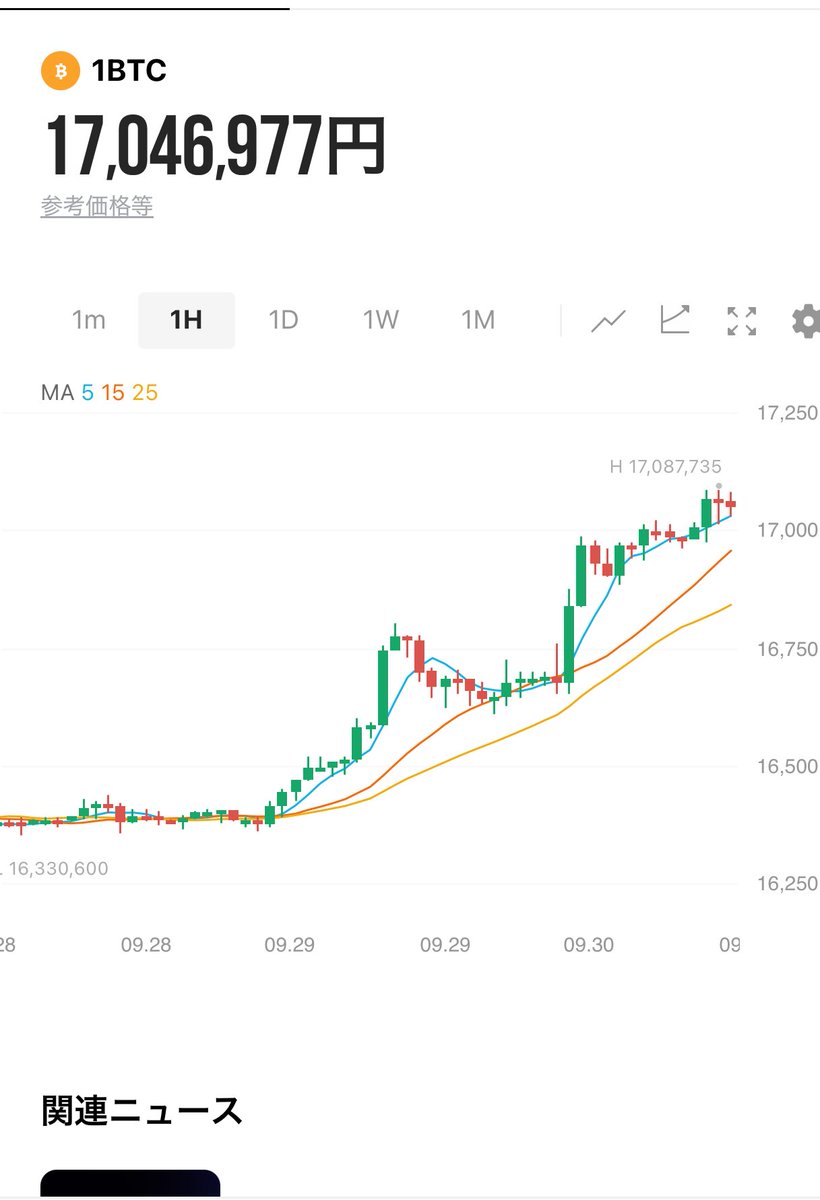Toggle the red MA 15 indicator
Screen dimensions: 820x1200
(x=115, y=392)
